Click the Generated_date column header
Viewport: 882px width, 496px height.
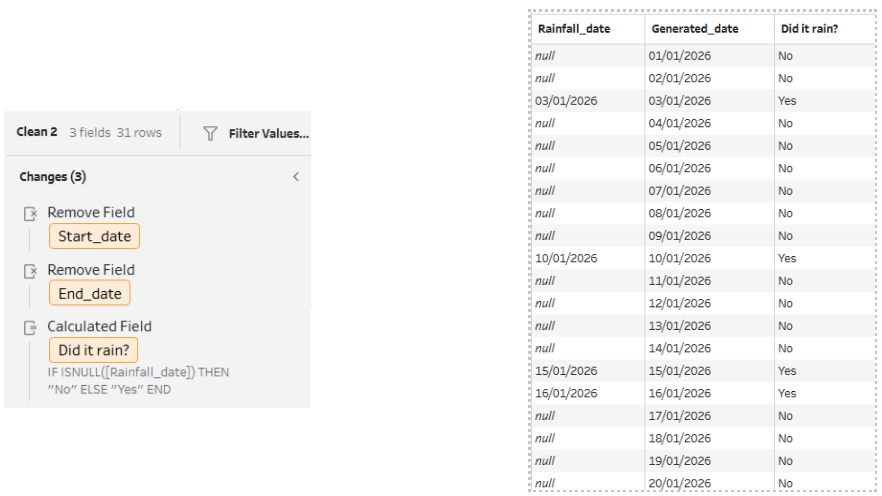[695, 29]
